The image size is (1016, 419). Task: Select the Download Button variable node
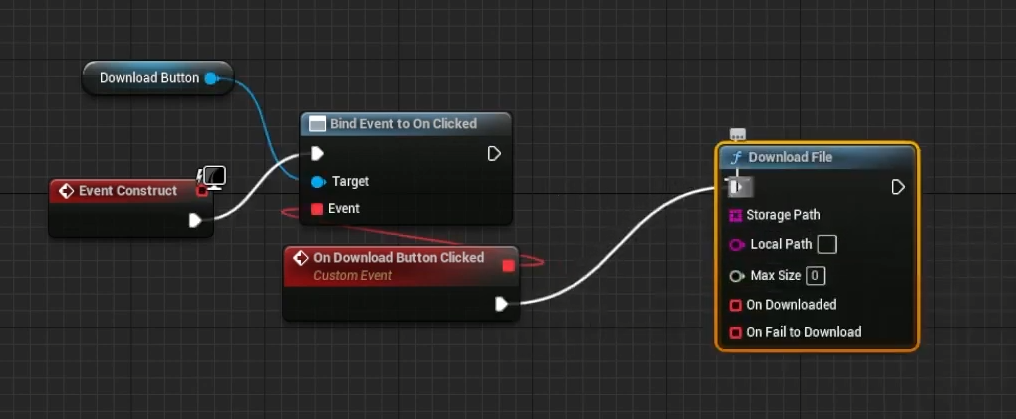[x=157, y=78]
